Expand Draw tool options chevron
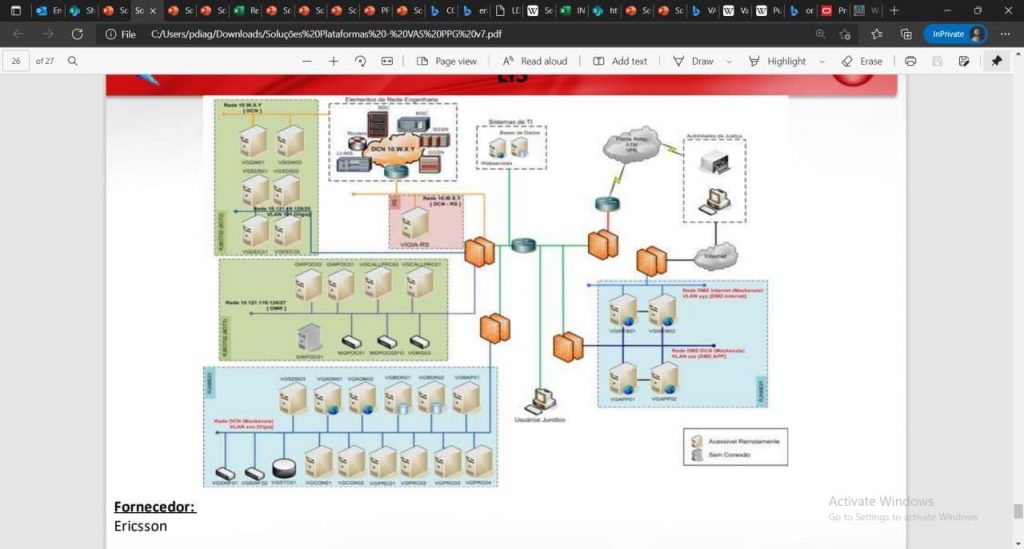This screenshot has width=1024, height=549. (x=729, y=61)
